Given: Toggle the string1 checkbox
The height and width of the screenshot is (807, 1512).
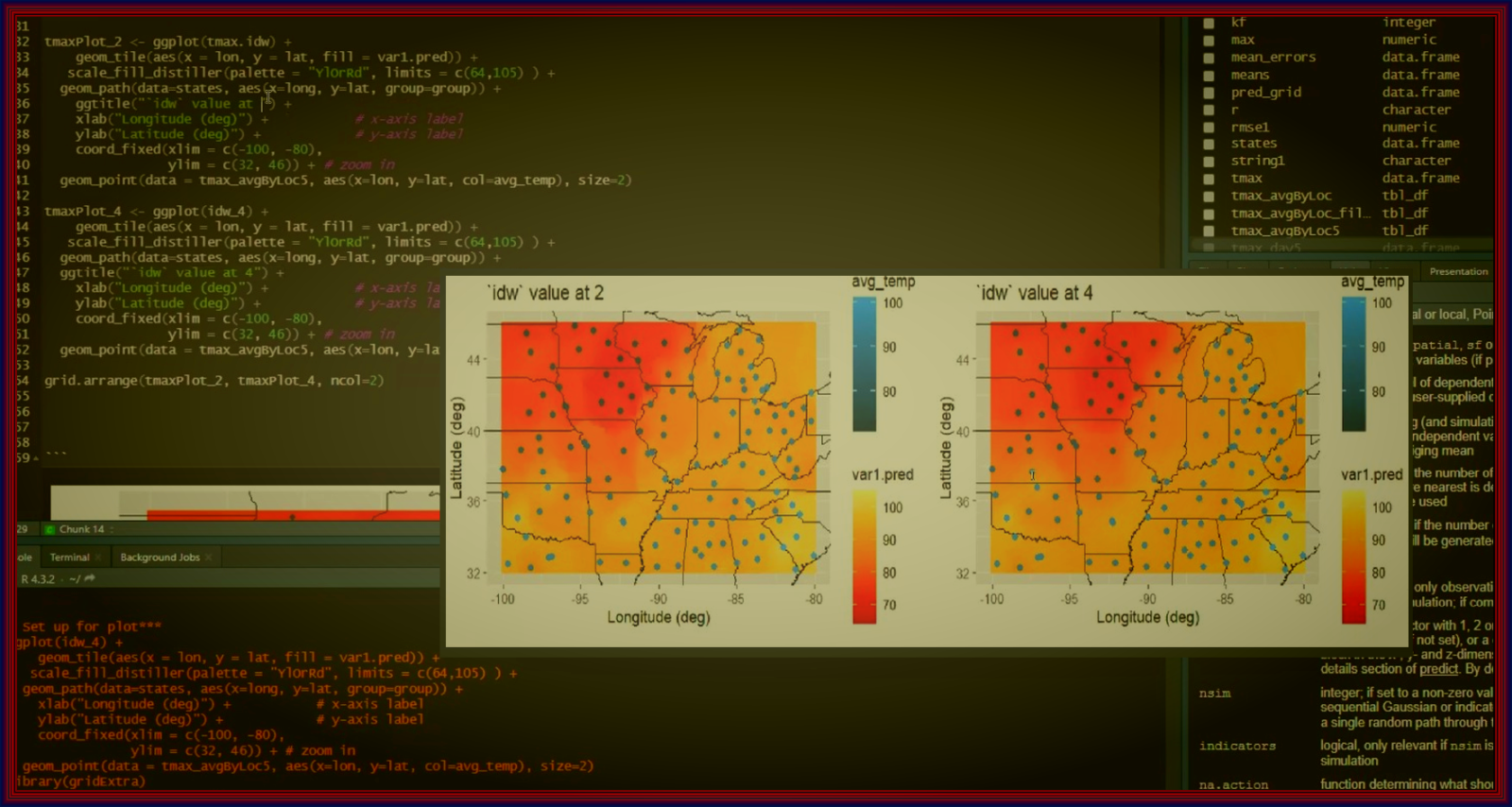Looking at the screenshot, I should 1209,162.
